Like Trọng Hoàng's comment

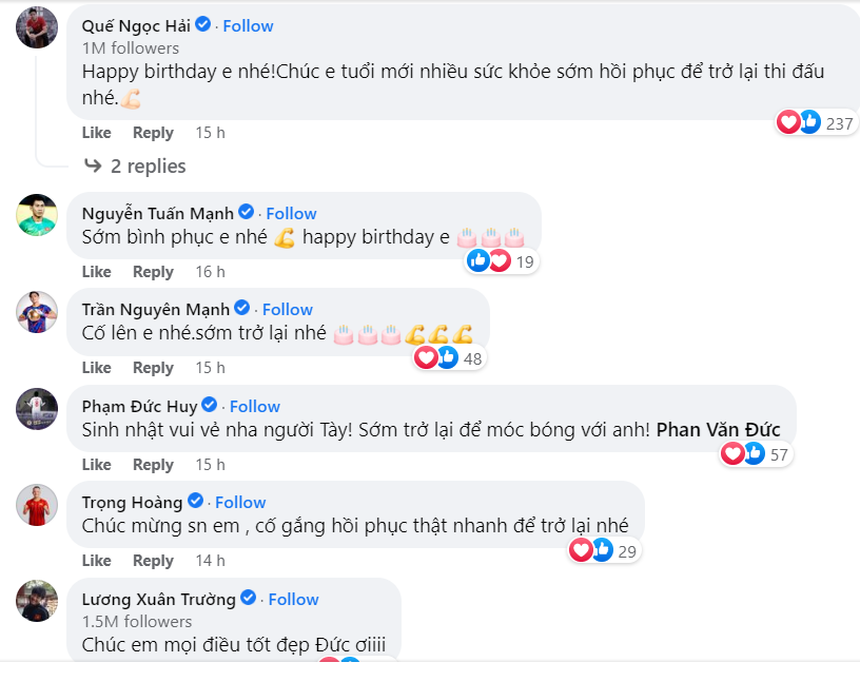(x=96, y=560)
